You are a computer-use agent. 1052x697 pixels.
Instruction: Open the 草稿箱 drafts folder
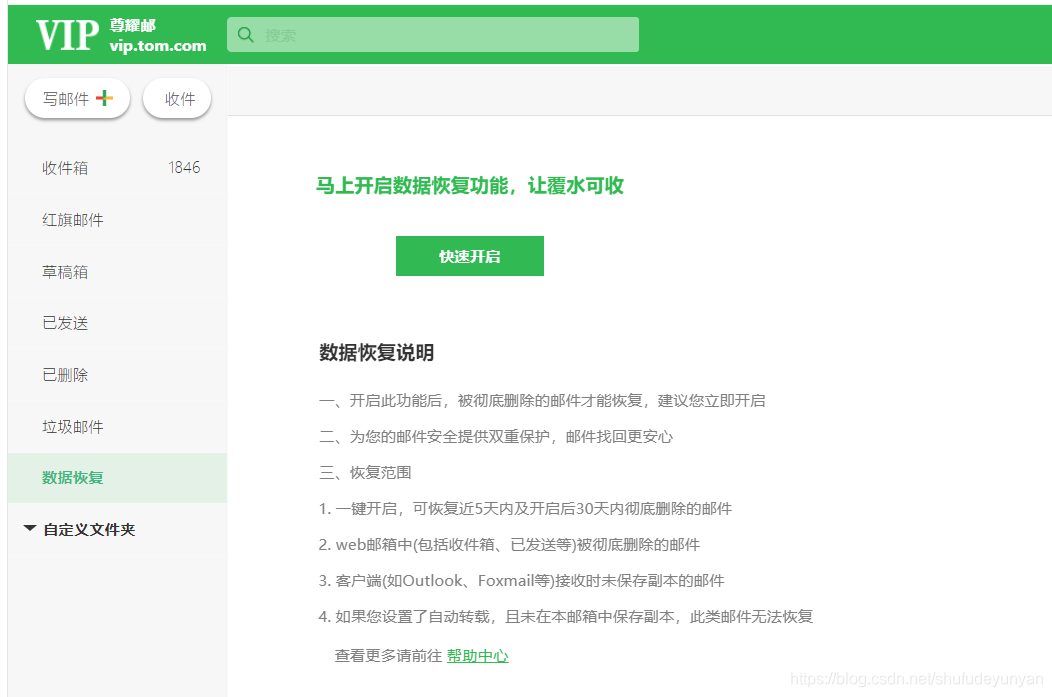click(x=65, y=271)
